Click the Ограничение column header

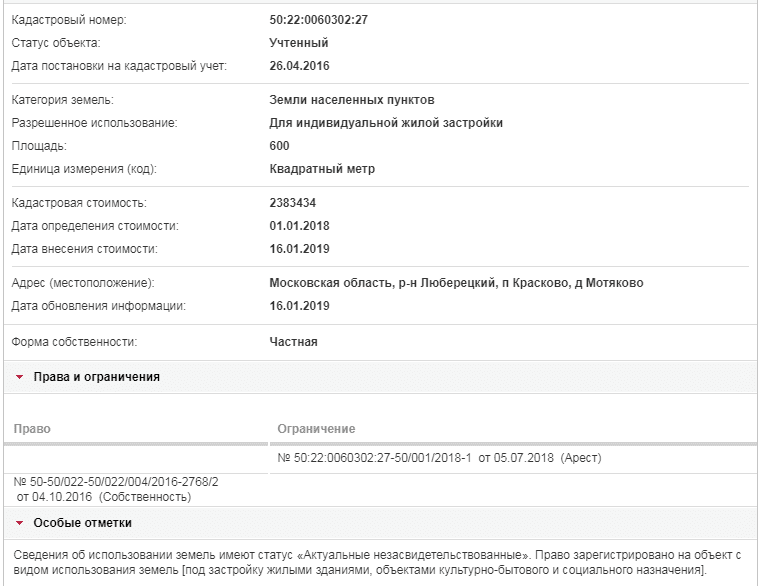coord(316,429)
